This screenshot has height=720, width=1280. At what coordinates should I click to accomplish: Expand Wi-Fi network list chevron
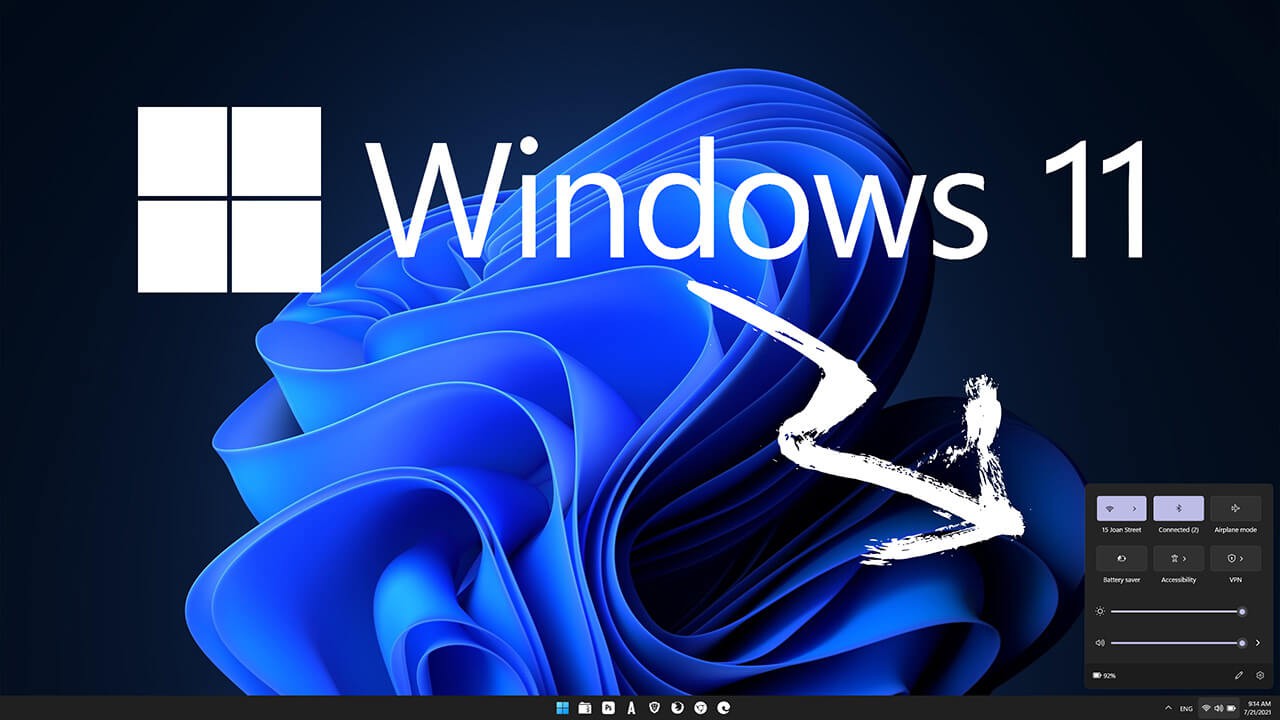1135,508
